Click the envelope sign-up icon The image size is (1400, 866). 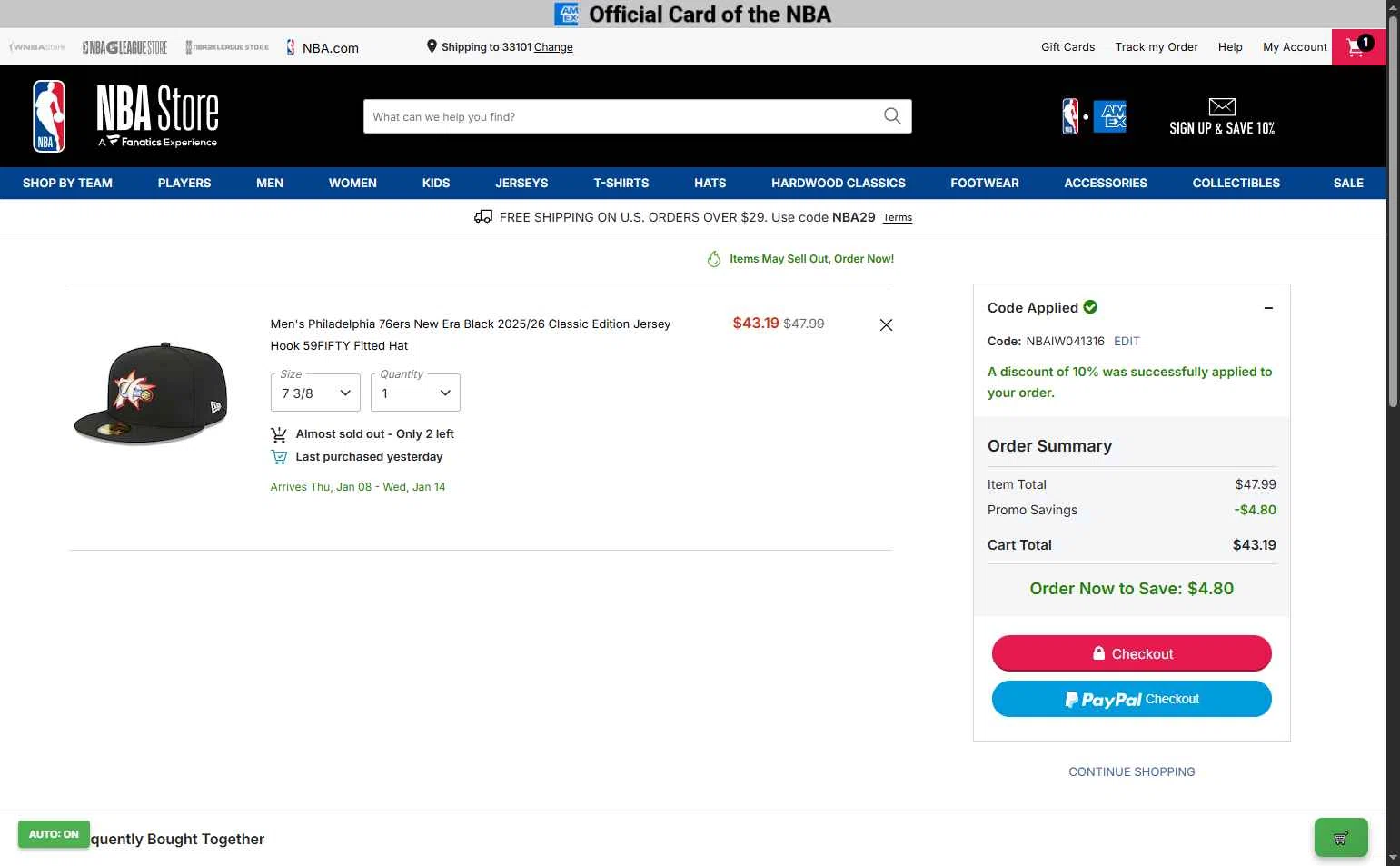coord(1222,106)
